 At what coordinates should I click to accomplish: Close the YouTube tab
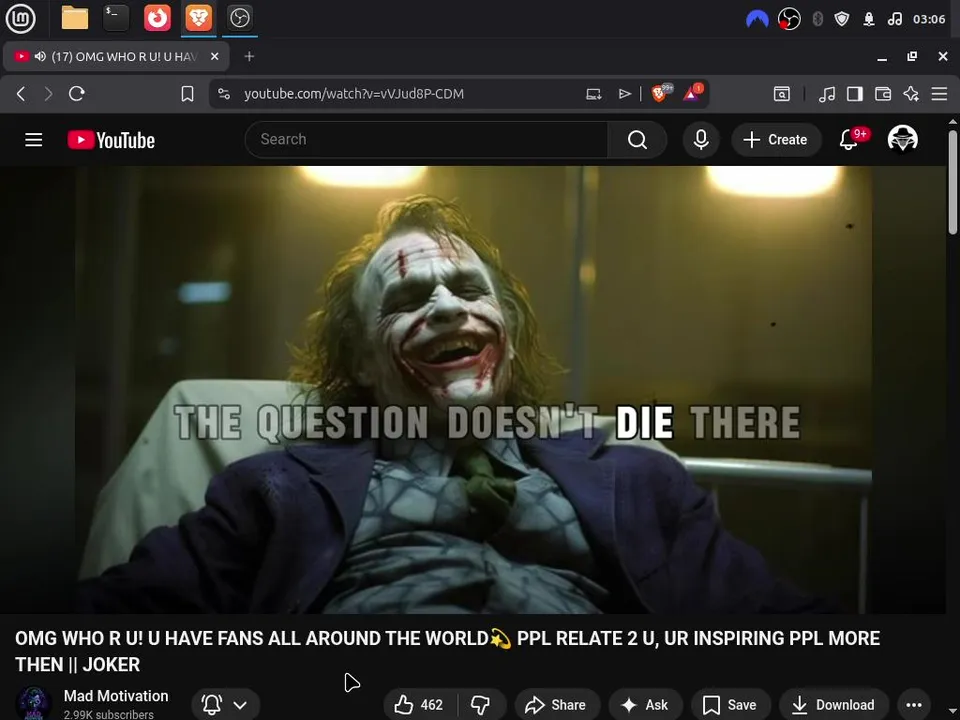pyautogui.click(x=214, y=56)
